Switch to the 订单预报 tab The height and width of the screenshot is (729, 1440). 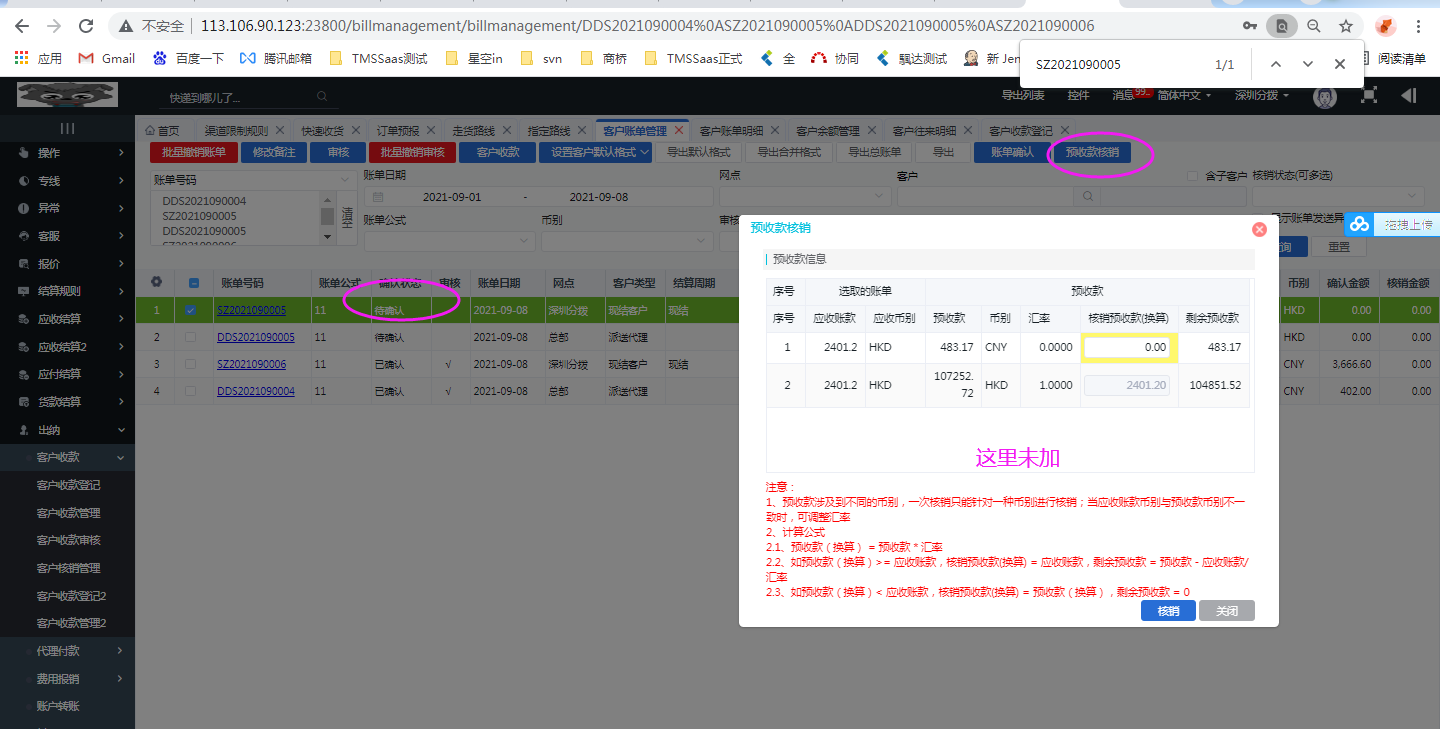pyautogui.click(x=398, y=131)
